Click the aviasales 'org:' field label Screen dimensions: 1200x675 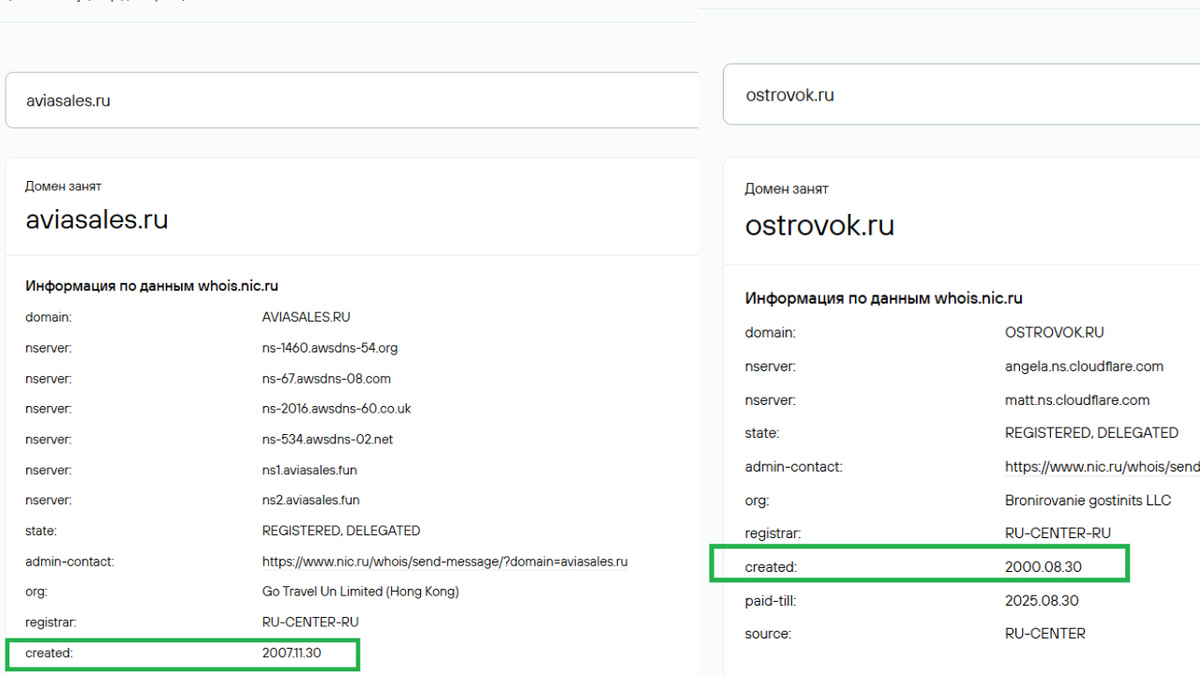pyautogui.click(x=36, y=591)
